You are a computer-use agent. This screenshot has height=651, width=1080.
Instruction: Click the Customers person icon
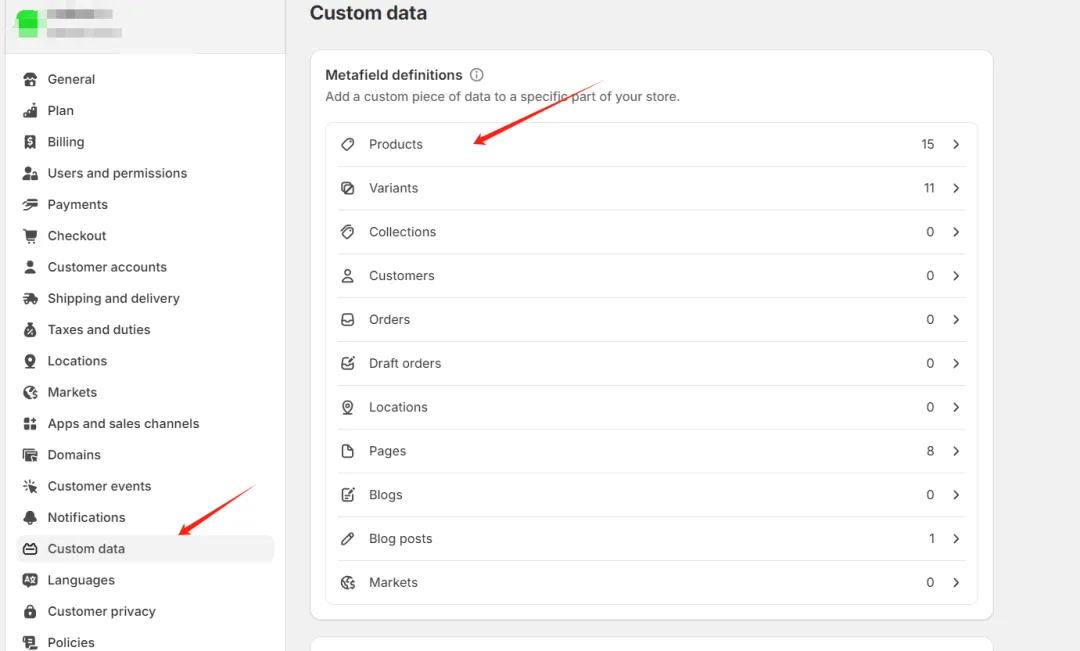point(348,276)
